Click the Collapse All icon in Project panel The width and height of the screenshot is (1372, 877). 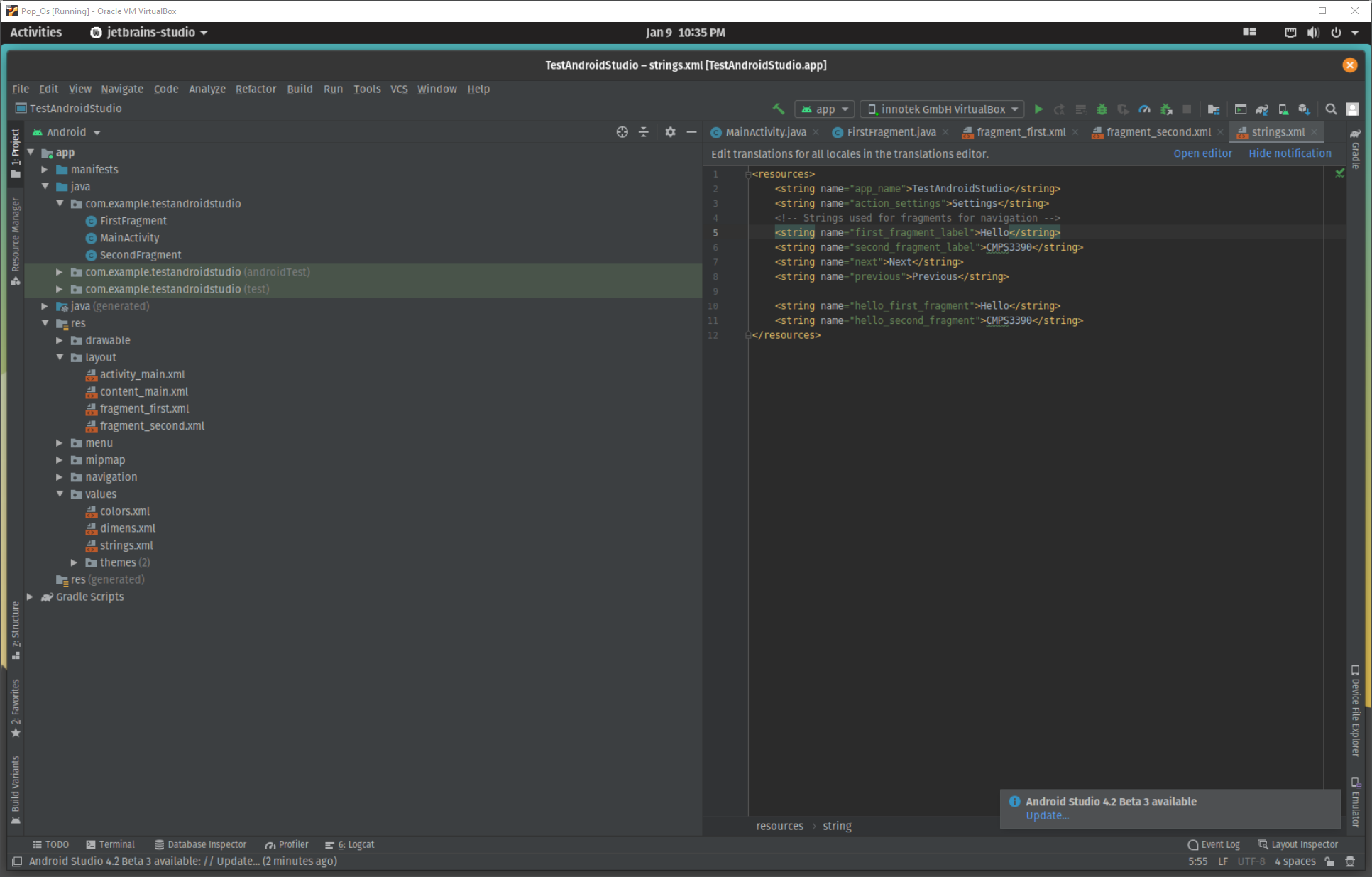(x=644, y=132)
